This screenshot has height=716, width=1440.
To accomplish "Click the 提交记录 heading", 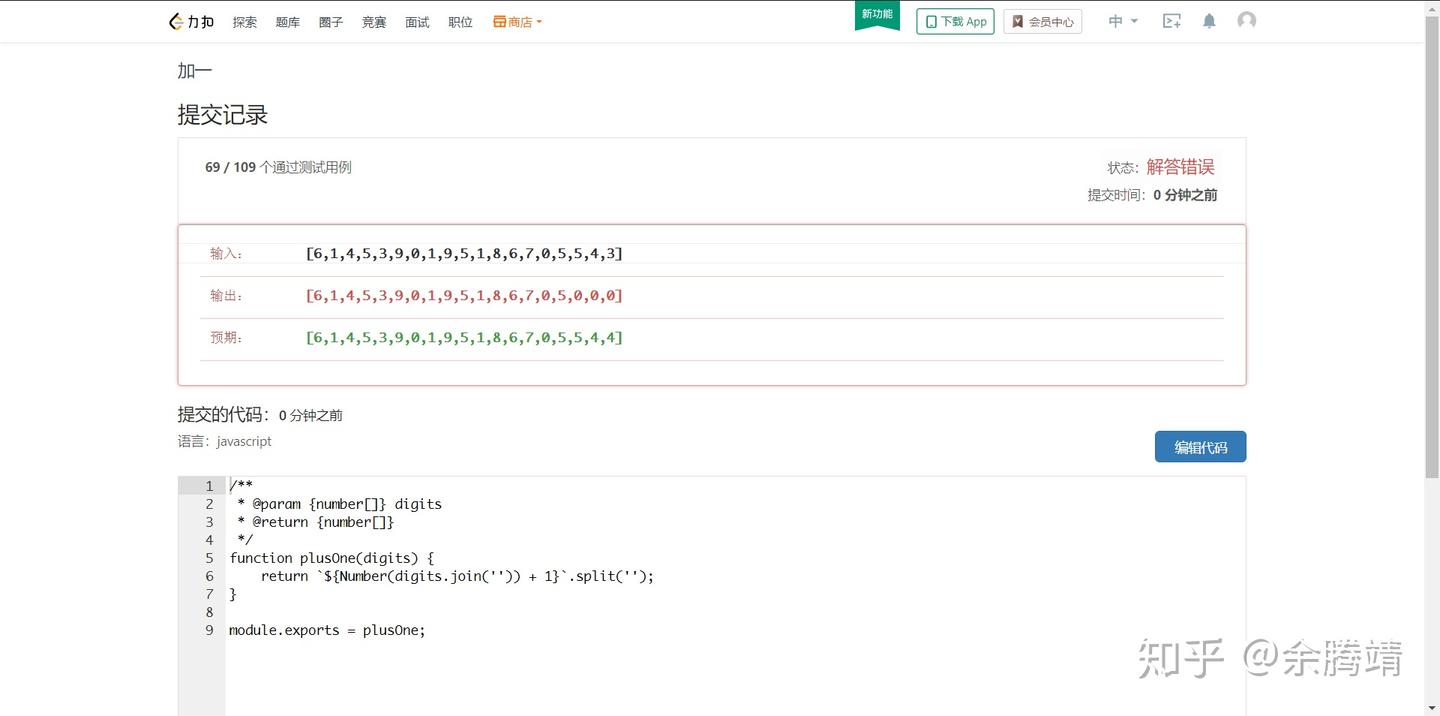I will coord(223,115).
